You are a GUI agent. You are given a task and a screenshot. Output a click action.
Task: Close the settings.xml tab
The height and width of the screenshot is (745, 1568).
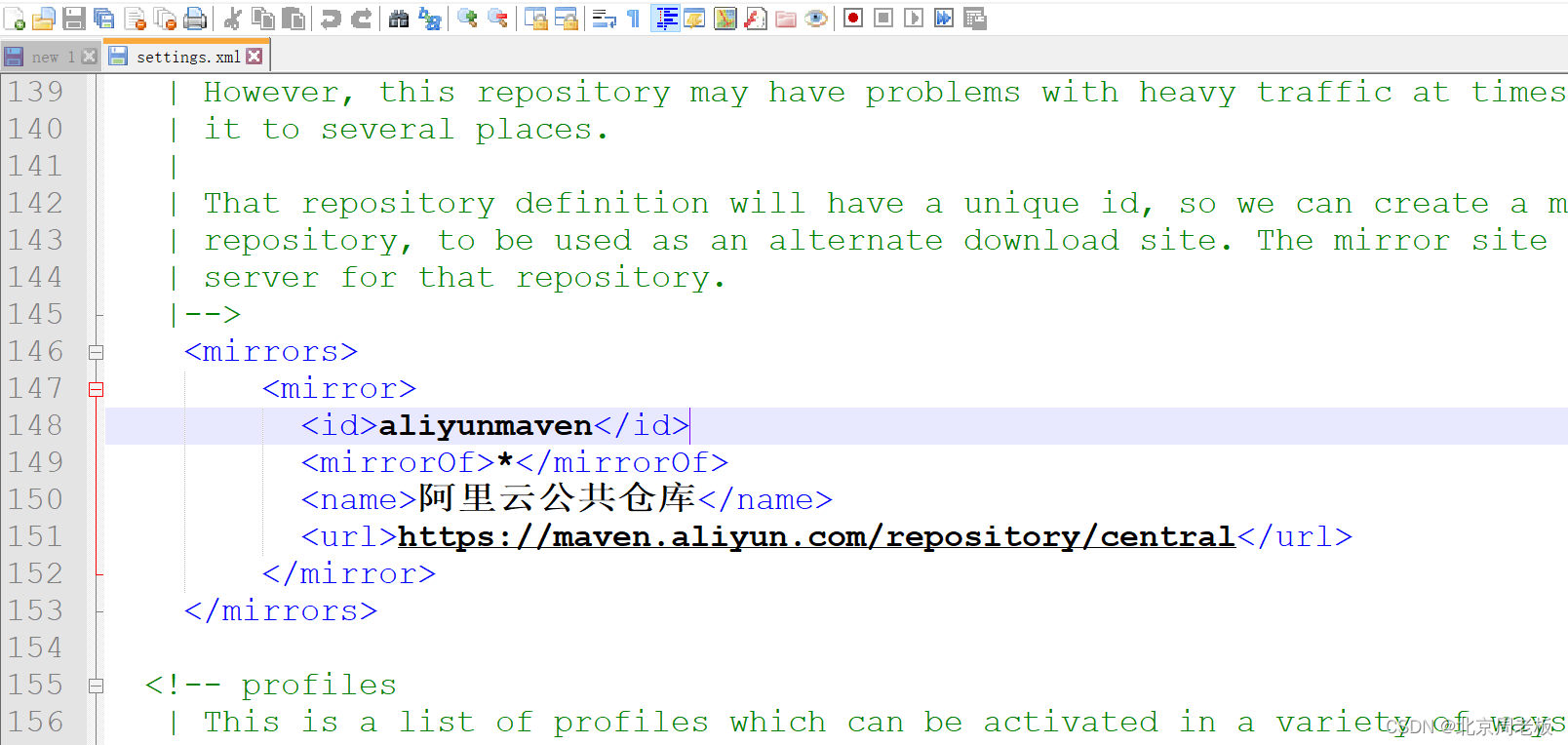[255, 57]
